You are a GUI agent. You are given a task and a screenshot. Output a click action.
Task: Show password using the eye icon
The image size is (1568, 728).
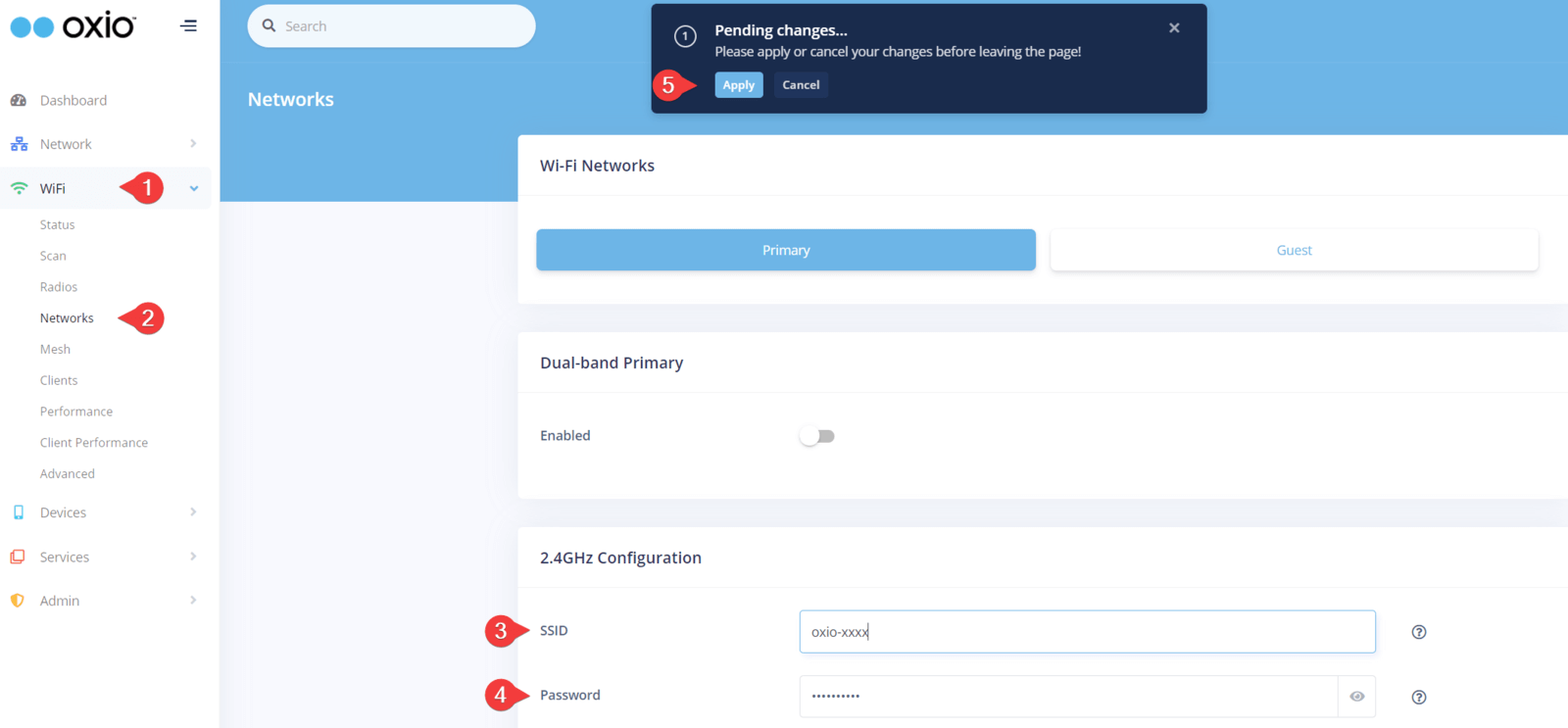(x=1356, y=697)
